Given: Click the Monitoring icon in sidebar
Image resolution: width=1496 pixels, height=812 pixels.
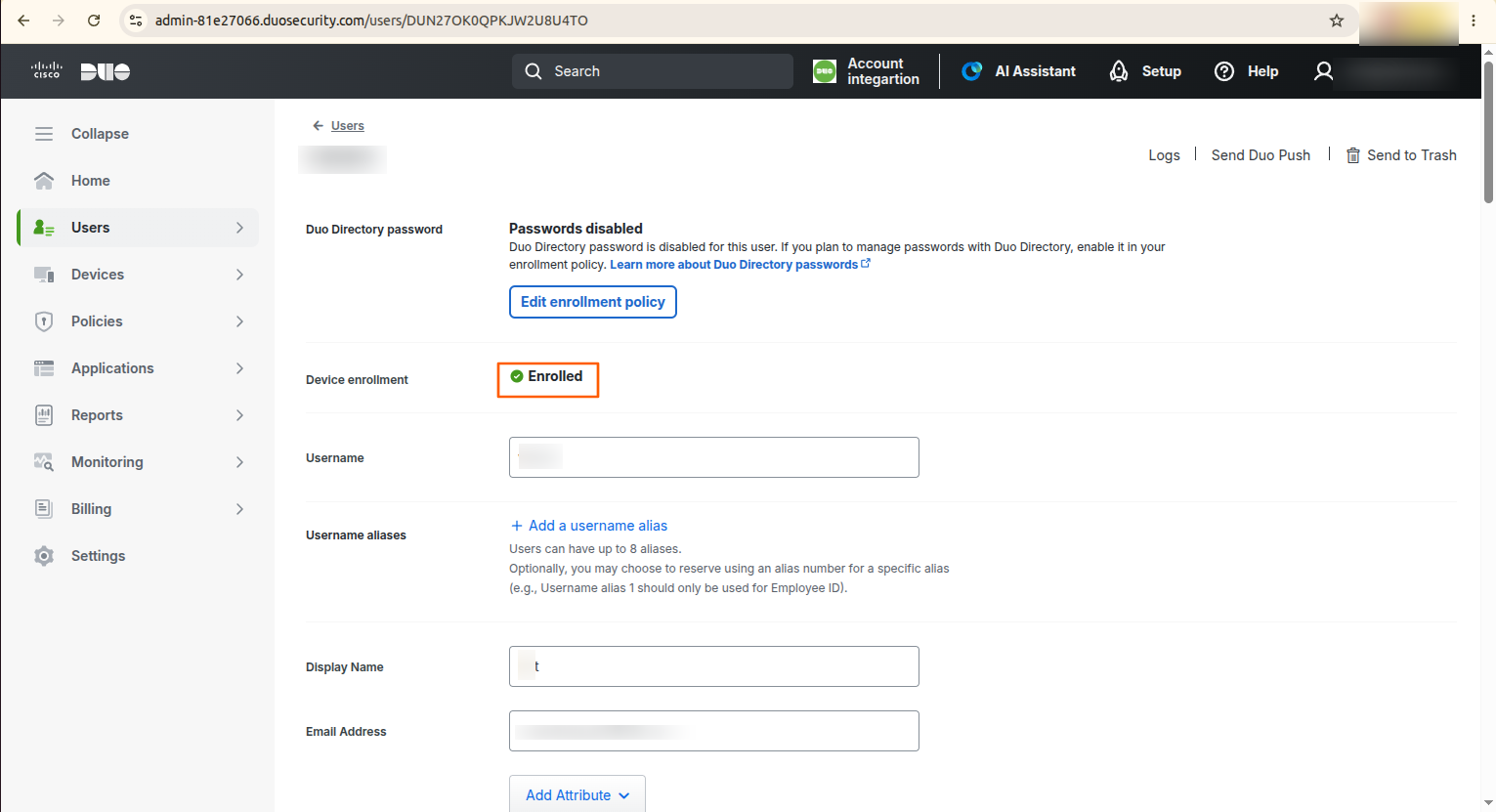Looking at the screenshot, I should point(44,462).
